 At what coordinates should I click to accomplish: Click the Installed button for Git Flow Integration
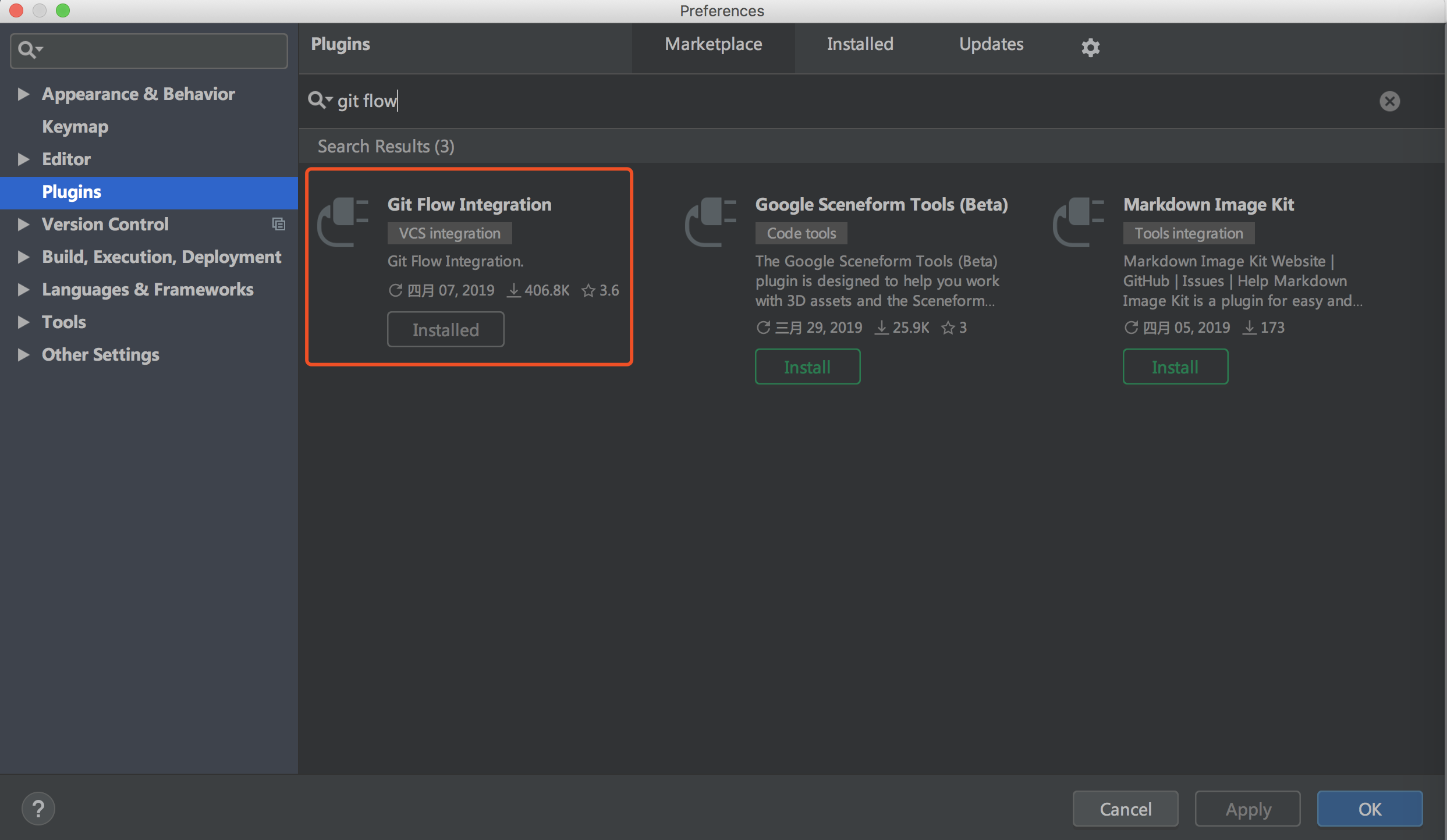pyautogui.click(x=445, y=329)
